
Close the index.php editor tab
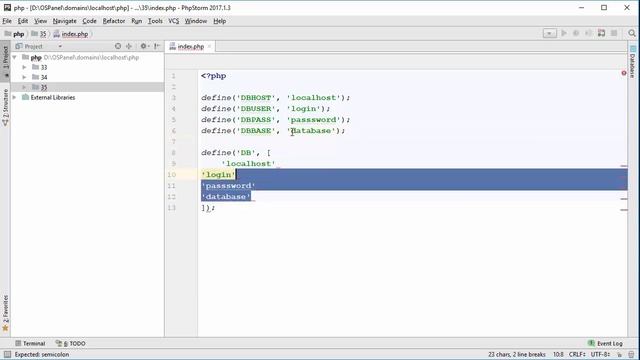[x=209, y=47]
